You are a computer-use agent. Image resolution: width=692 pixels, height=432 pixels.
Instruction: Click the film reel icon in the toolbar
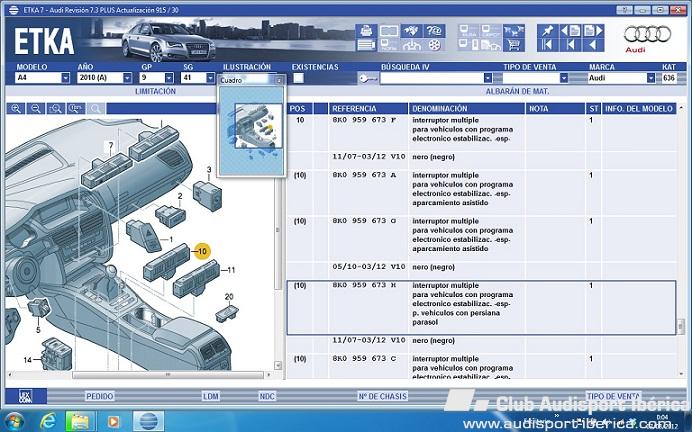[435, 45]
